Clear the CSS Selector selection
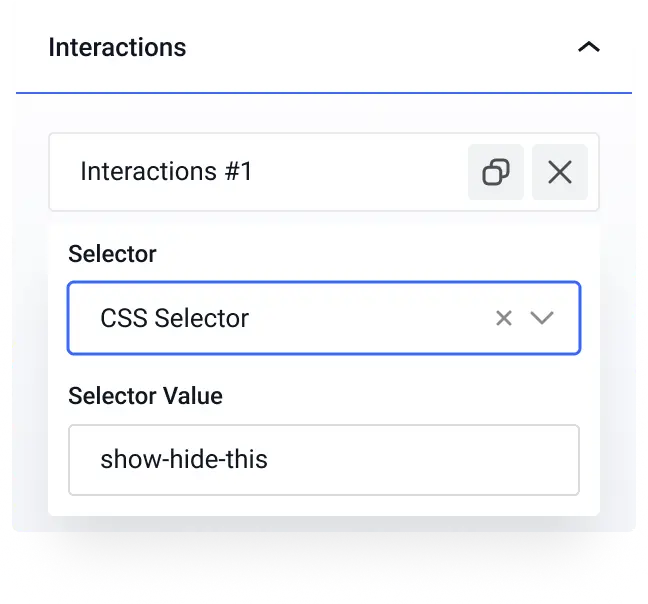Viewport: 648px width, 604px height. [x=504, y=318]
